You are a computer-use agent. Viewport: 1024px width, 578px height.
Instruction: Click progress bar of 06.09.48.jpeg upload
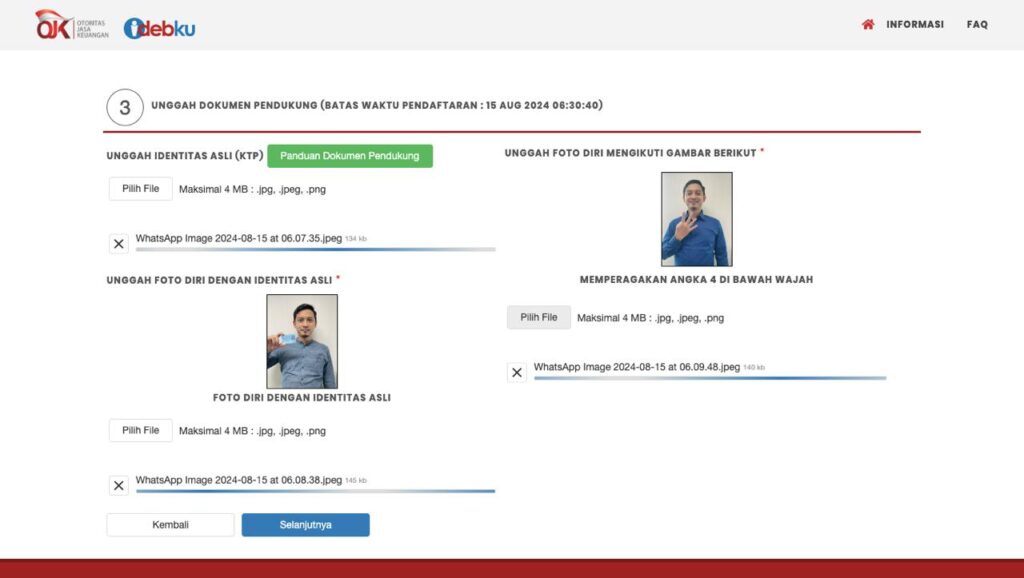(x=710, y=378)
